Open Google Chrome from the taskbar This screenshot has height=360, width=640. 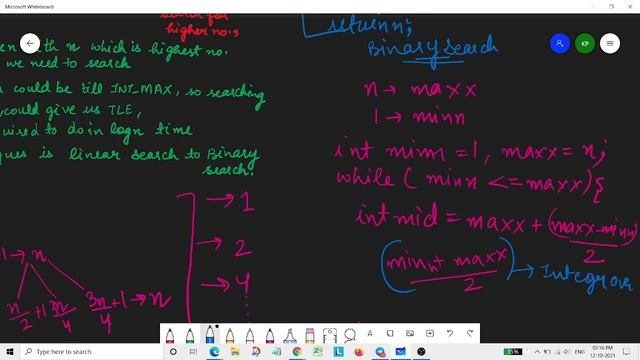coord(297,351)
